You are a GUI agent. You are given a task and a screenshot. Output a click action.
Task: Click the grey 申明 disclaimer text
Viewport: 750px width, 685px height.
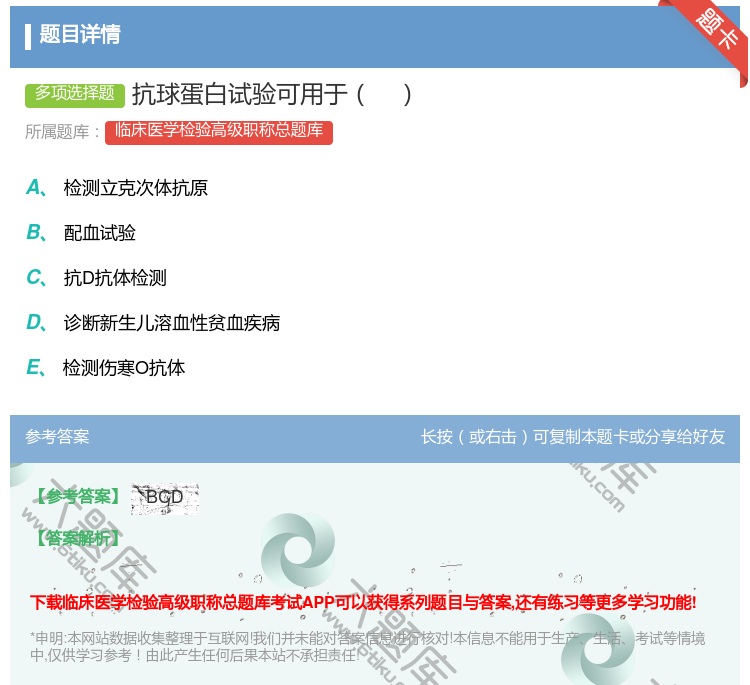pyautogui.click(x=367, y=646)
